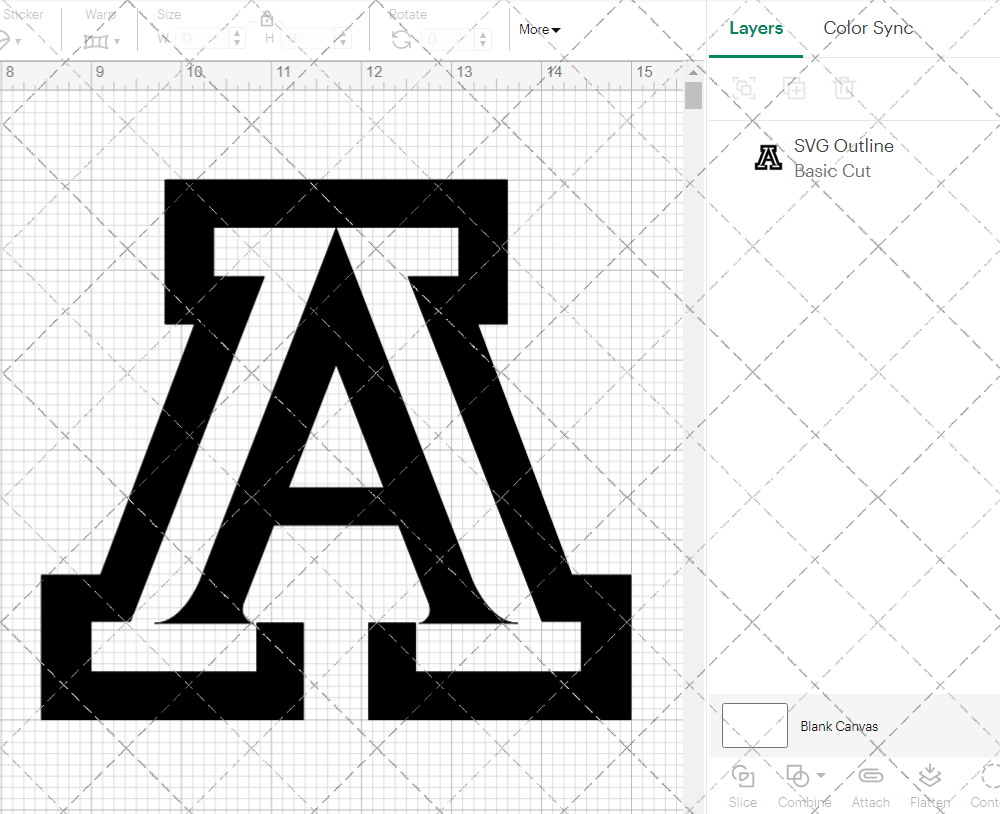Select the Attach tool

(870, 785)
